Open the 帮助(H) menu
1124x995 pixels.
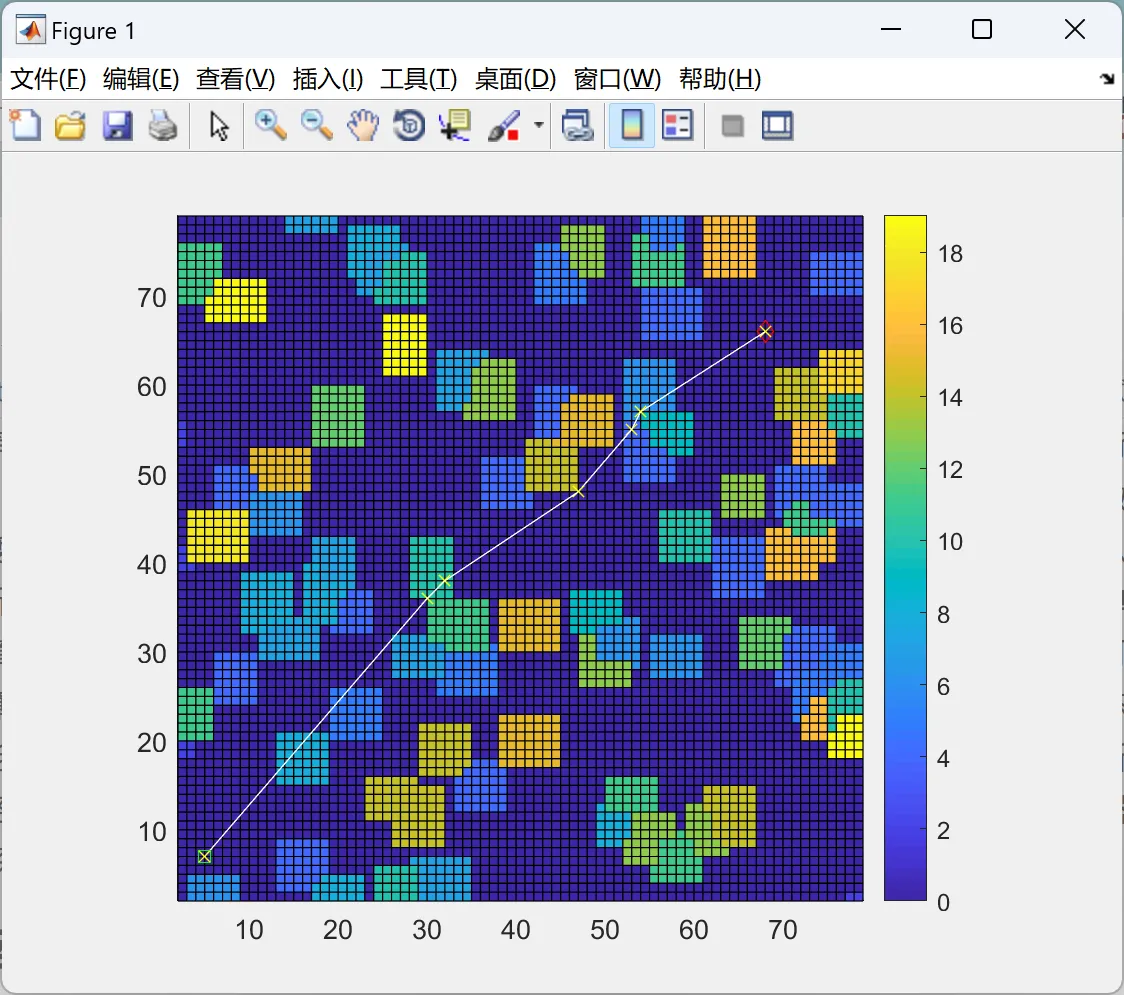(x=720, y=79)
